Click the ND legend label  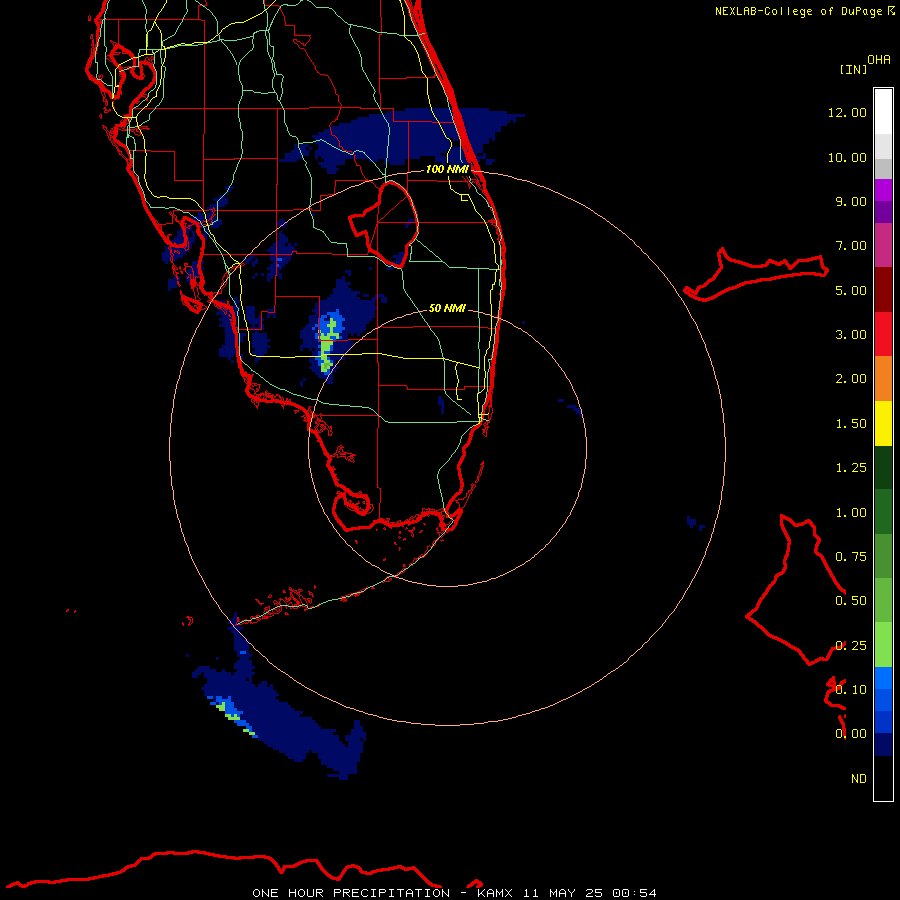click(x=859, y=779)
